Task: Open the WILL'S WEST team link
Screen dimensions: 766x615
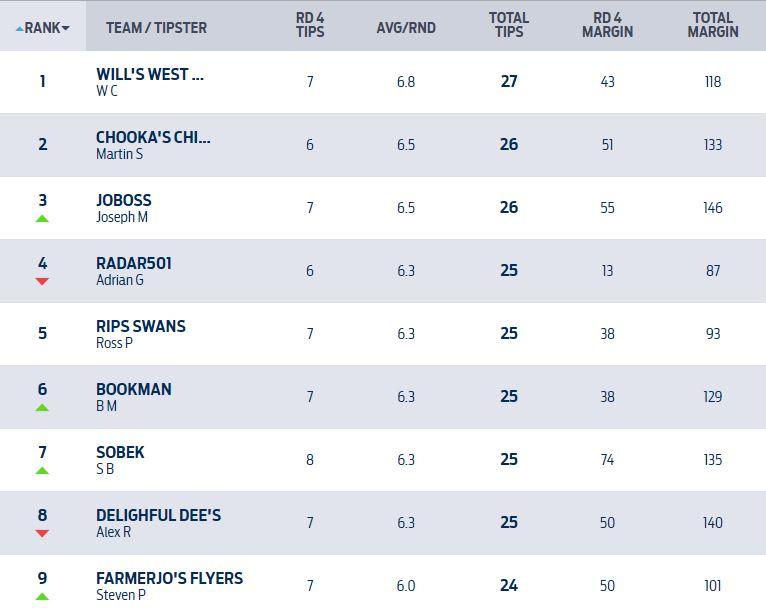Action: point(150,74)
